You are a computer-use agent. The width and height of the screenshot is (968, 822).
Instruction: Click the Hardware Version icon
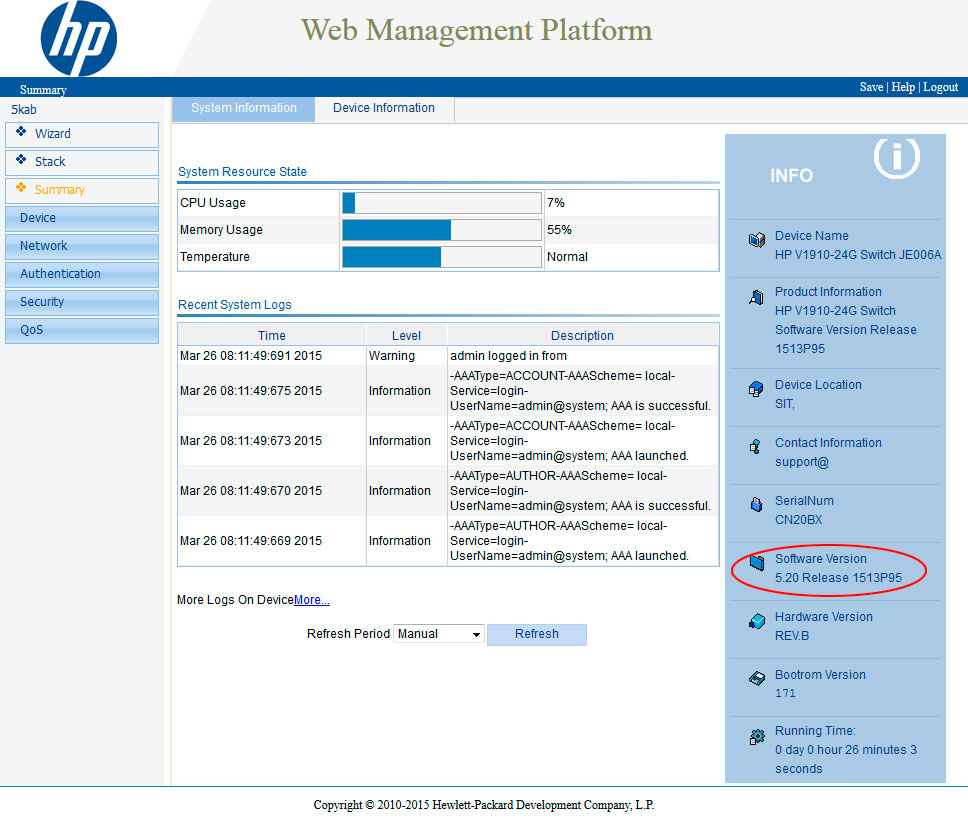coord(757,621)
